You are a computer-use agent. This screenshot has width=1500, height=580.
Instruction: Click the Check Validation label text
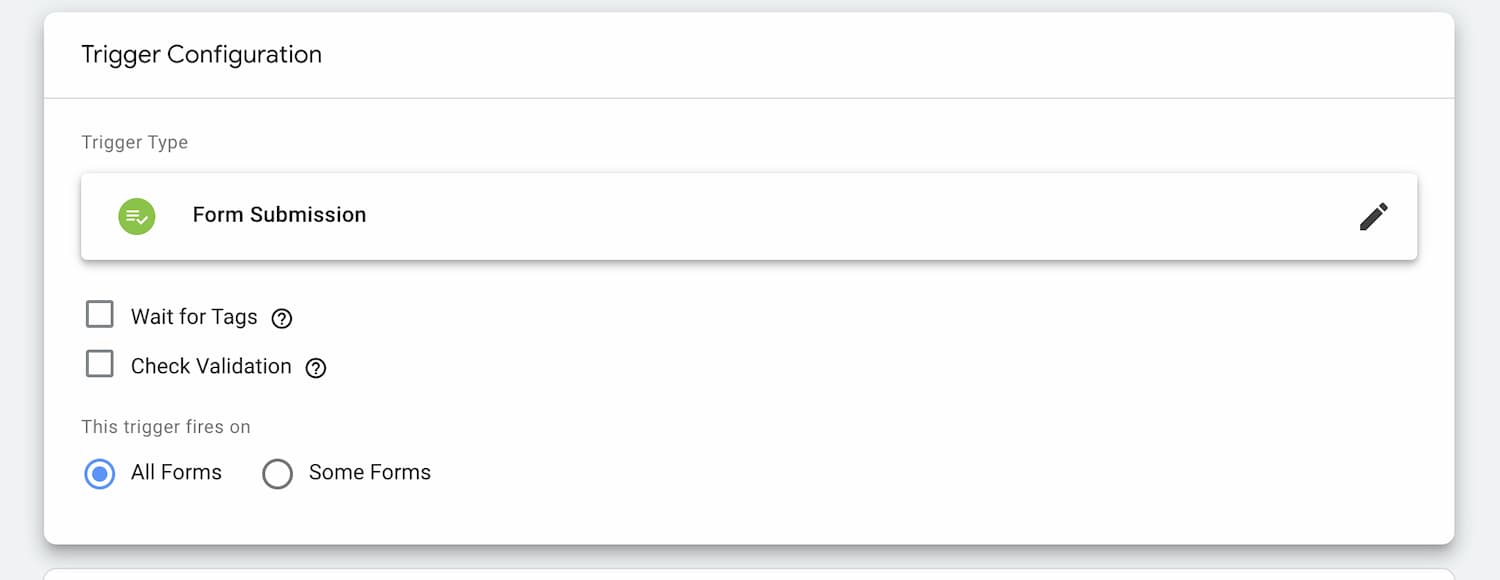[x=211, y=366]
